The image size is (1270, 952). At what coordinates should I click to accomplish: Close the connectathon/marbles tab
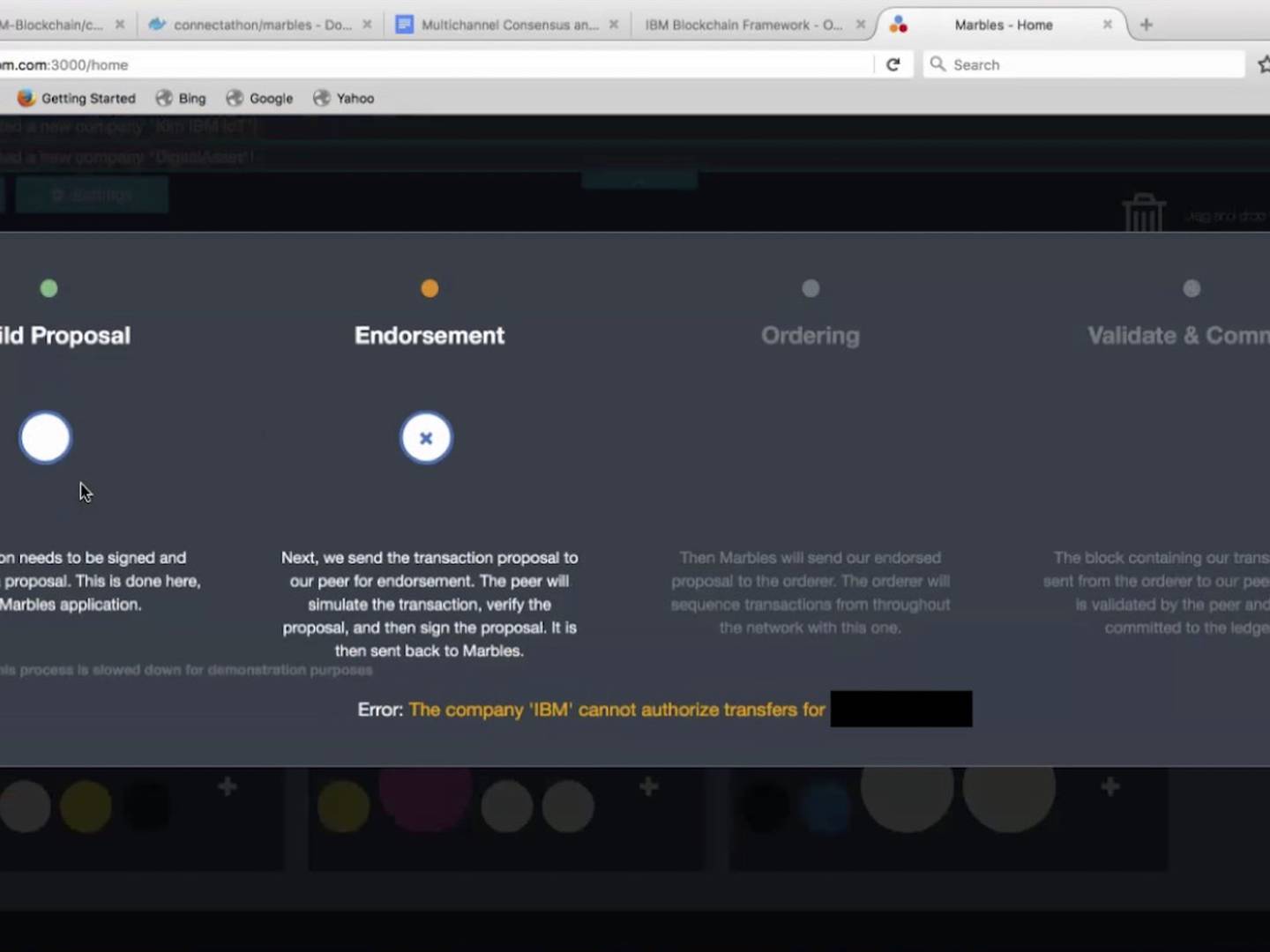367,25
